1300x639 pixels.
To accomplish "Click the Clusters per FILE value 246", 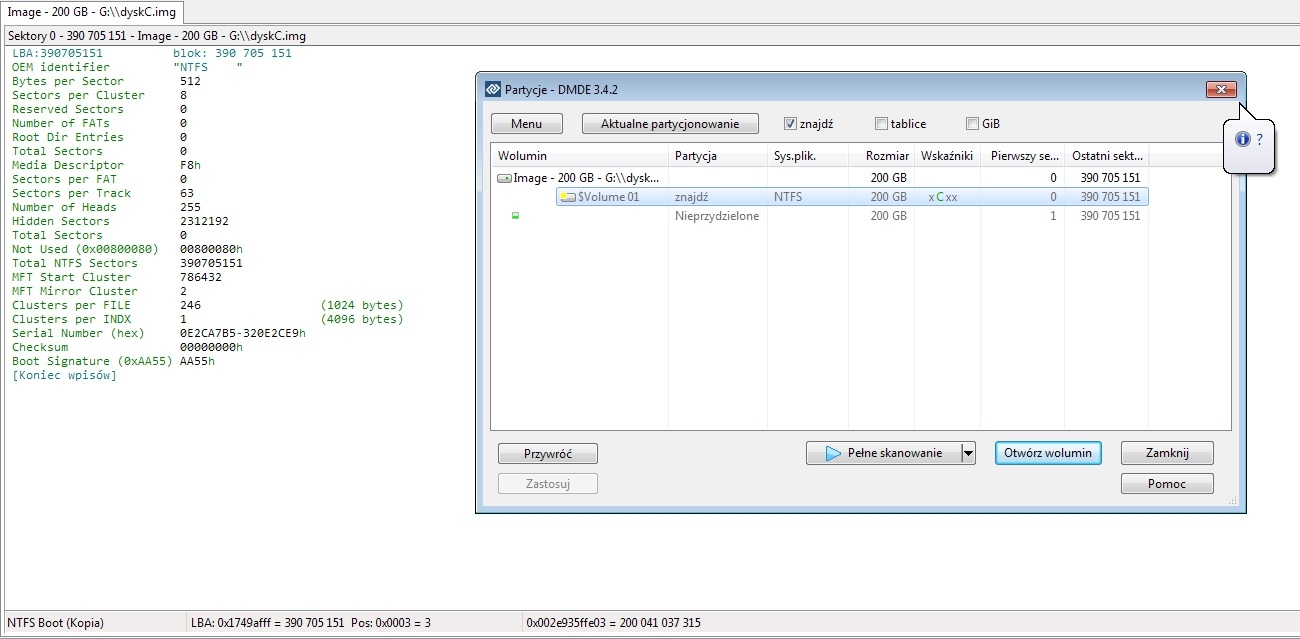I will click(190, 305).
